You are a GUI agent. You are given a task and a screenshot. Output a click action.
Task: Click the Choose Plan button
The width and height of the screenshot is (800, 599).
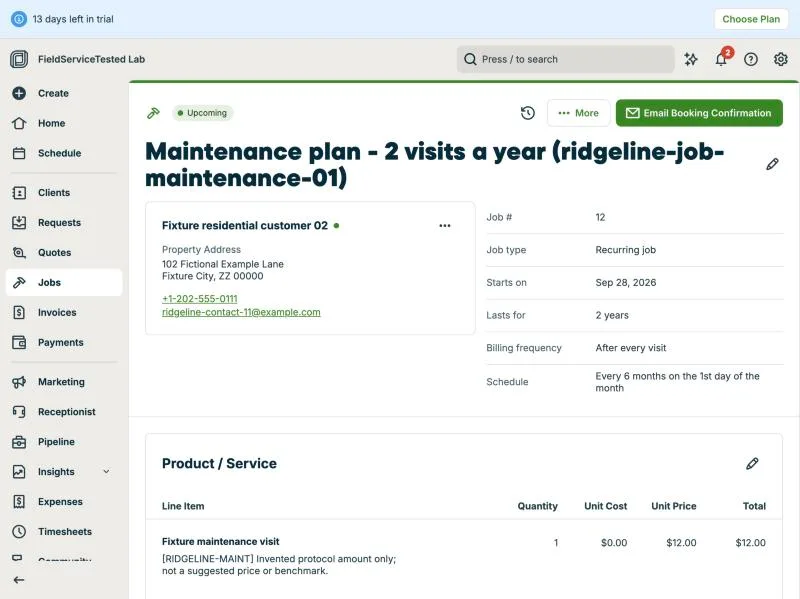click(751, 19)
